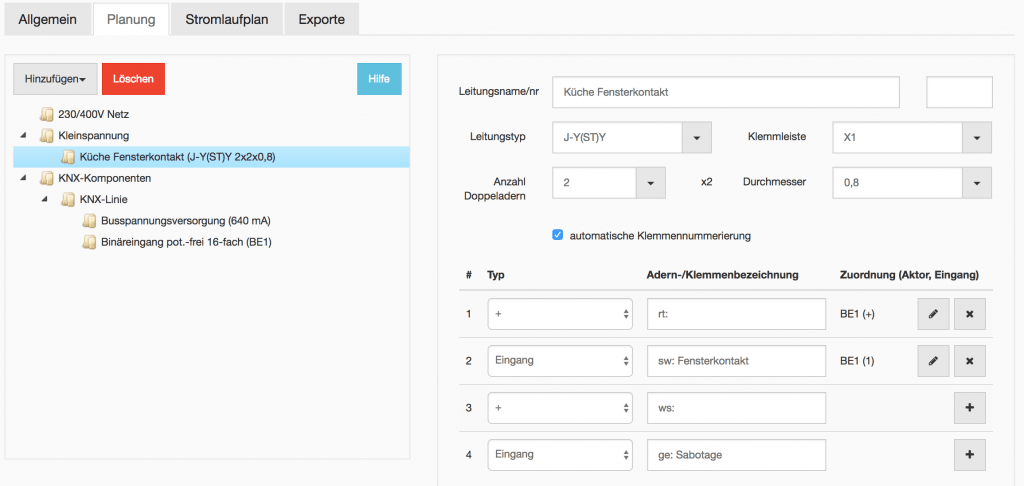The image size is (1024, 486).
Task: Go to the Exporte tab
Action: pos(321,19)
